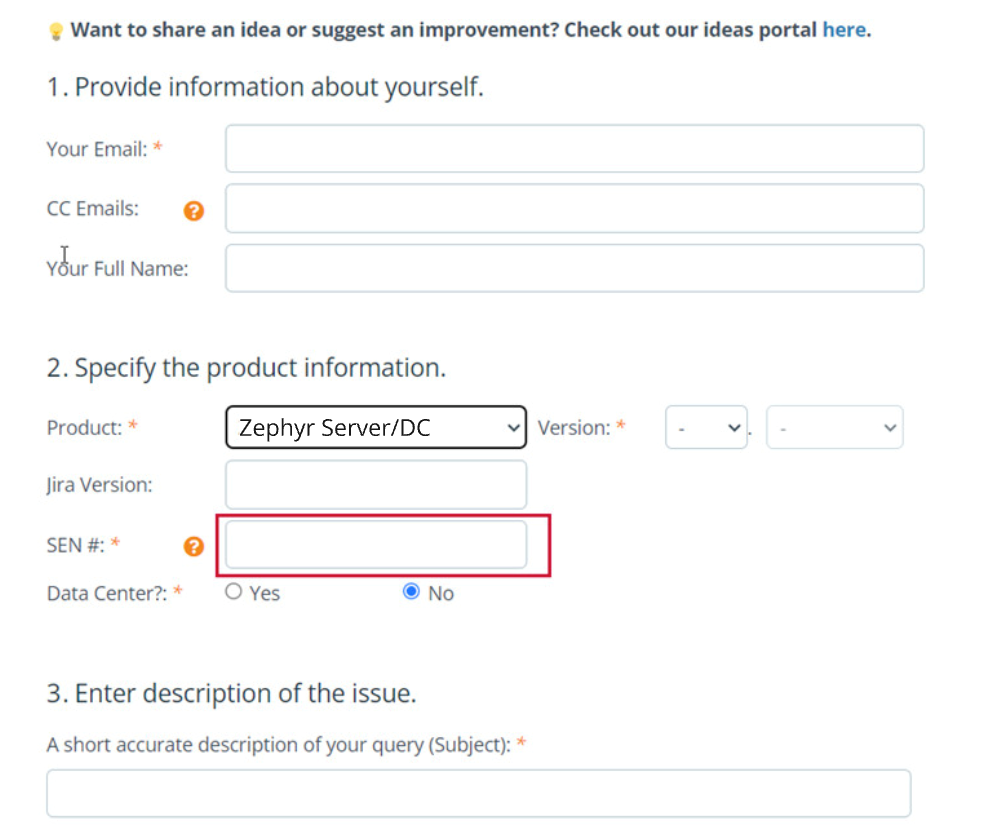Image resolution: width=984 pixels, height=830 pixels.
Task: Click the SEN # help question icon
Action: point(192,546)
